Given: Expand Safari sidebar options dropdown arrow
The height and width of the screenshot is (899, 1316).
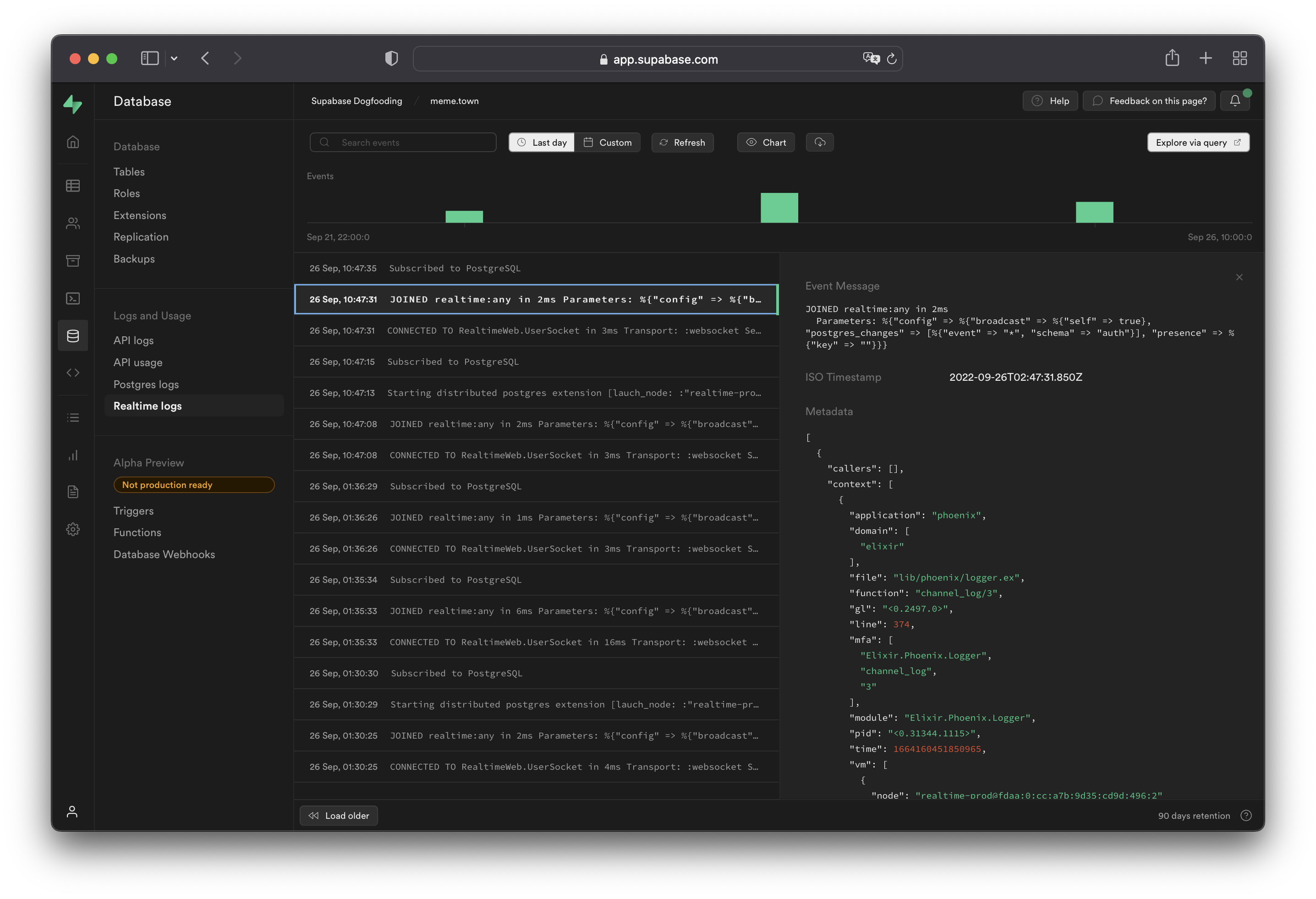Looking at the screenshot, I should click(174, 58).
